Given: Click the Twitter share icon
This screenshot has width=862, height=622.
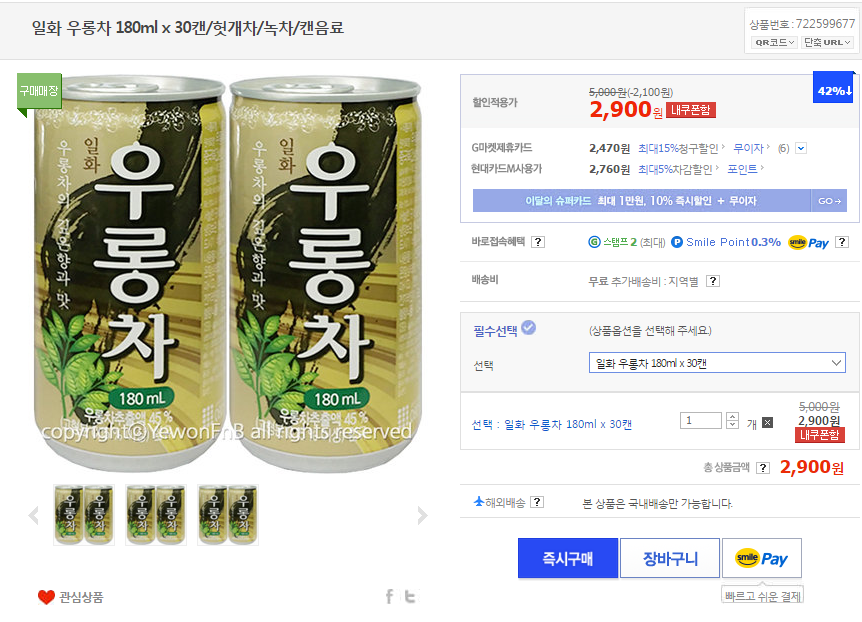Looking at the screenshot, I should coord(410,597).
